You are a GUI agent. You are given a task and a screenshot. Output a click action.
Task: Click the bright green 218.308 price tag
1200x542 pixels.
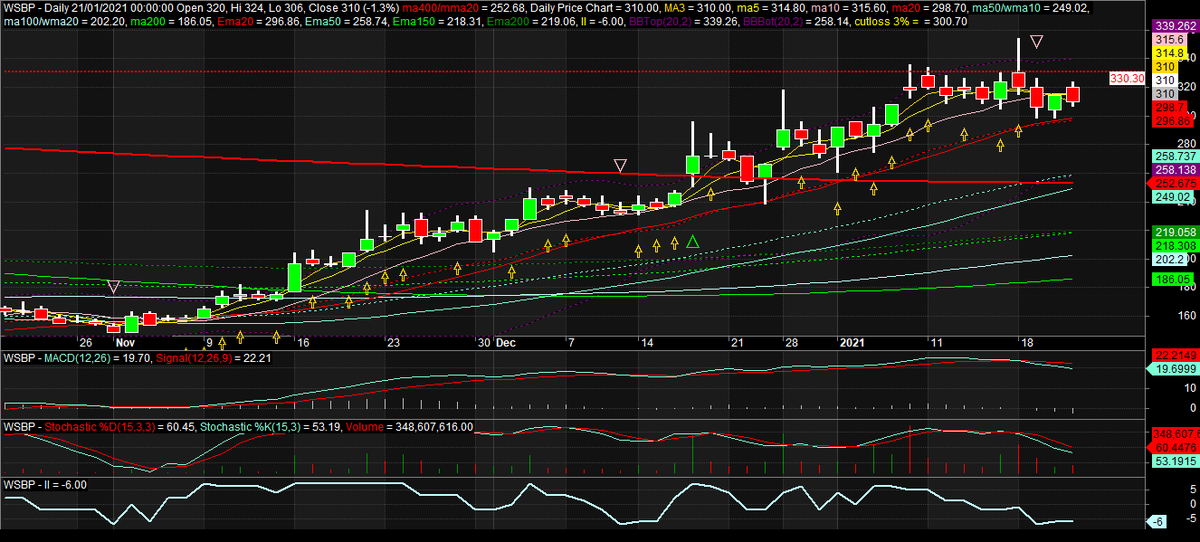point(1175,245)
